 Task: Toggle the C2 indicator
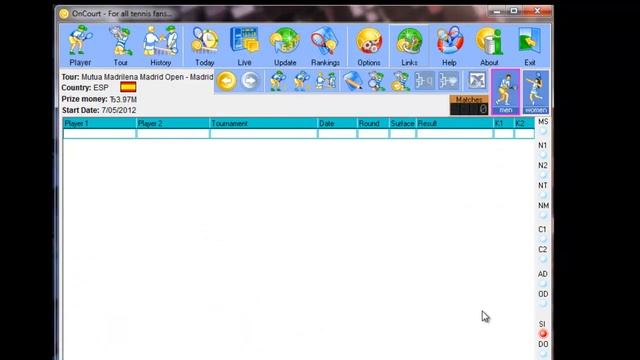[543, 259]
